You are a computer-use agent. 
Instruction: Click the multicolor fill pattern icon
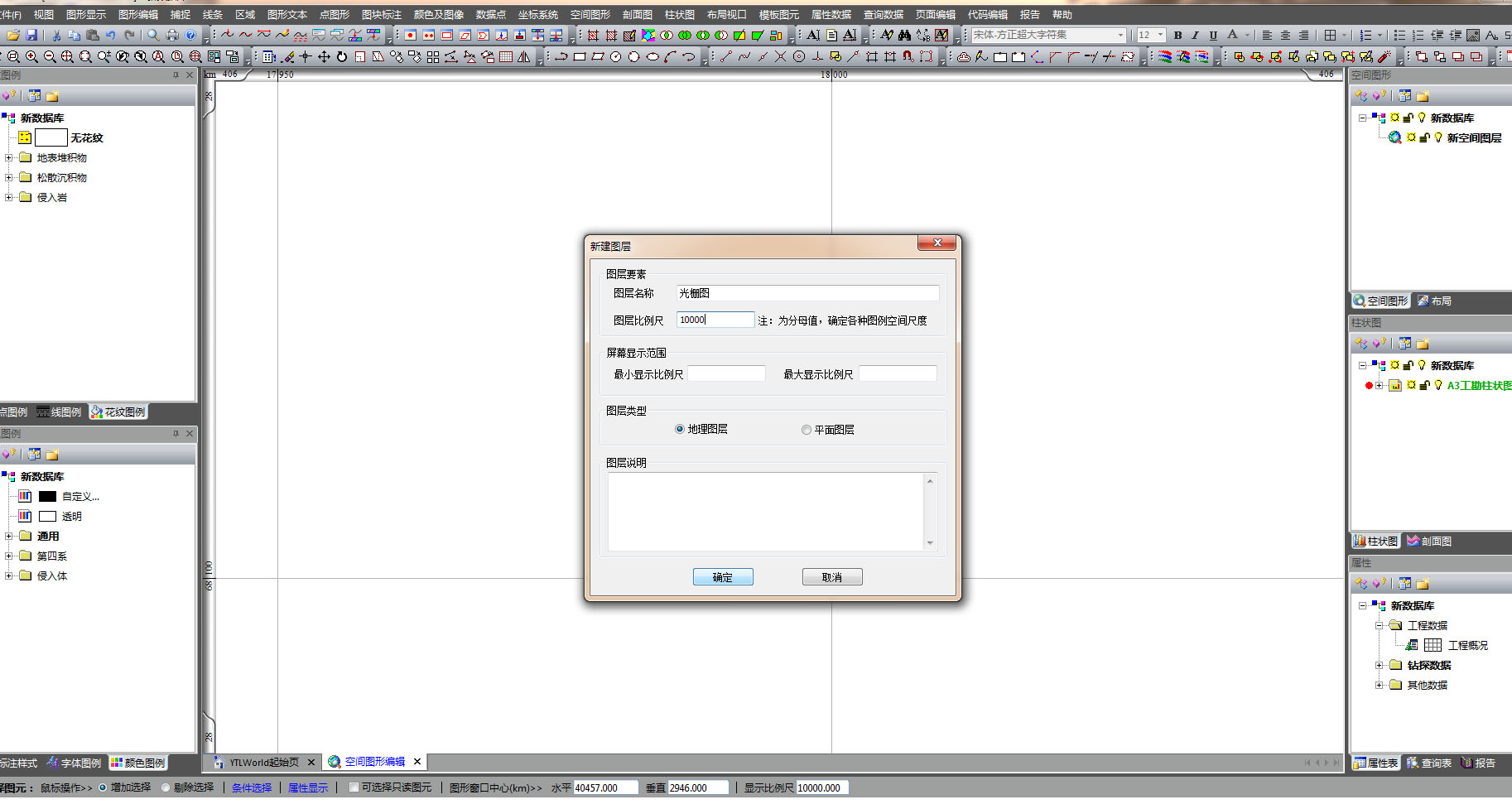coord(648,35)
